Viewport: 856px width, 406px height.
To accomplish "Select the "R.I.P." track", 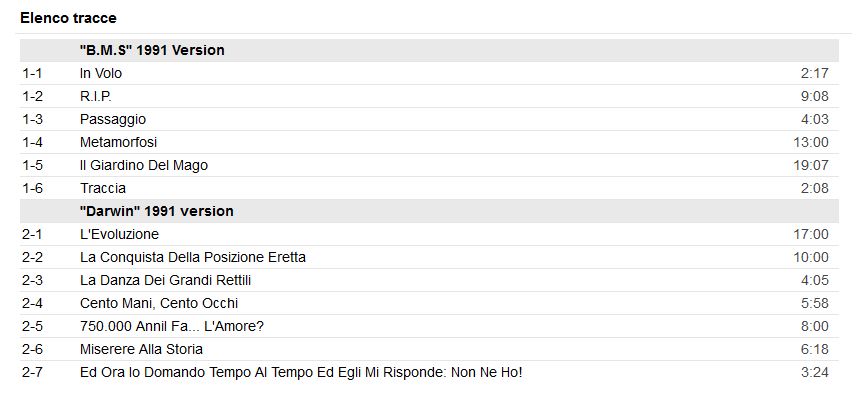I will coord(96,96).
